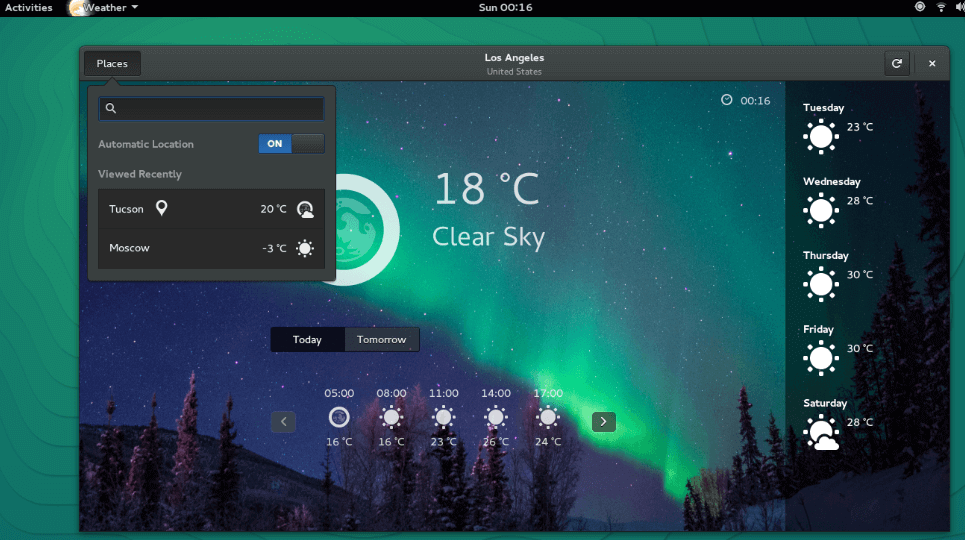Click the volume icon in top bar
The width and height of the screenshot is (965, 540).
[960, 7]
